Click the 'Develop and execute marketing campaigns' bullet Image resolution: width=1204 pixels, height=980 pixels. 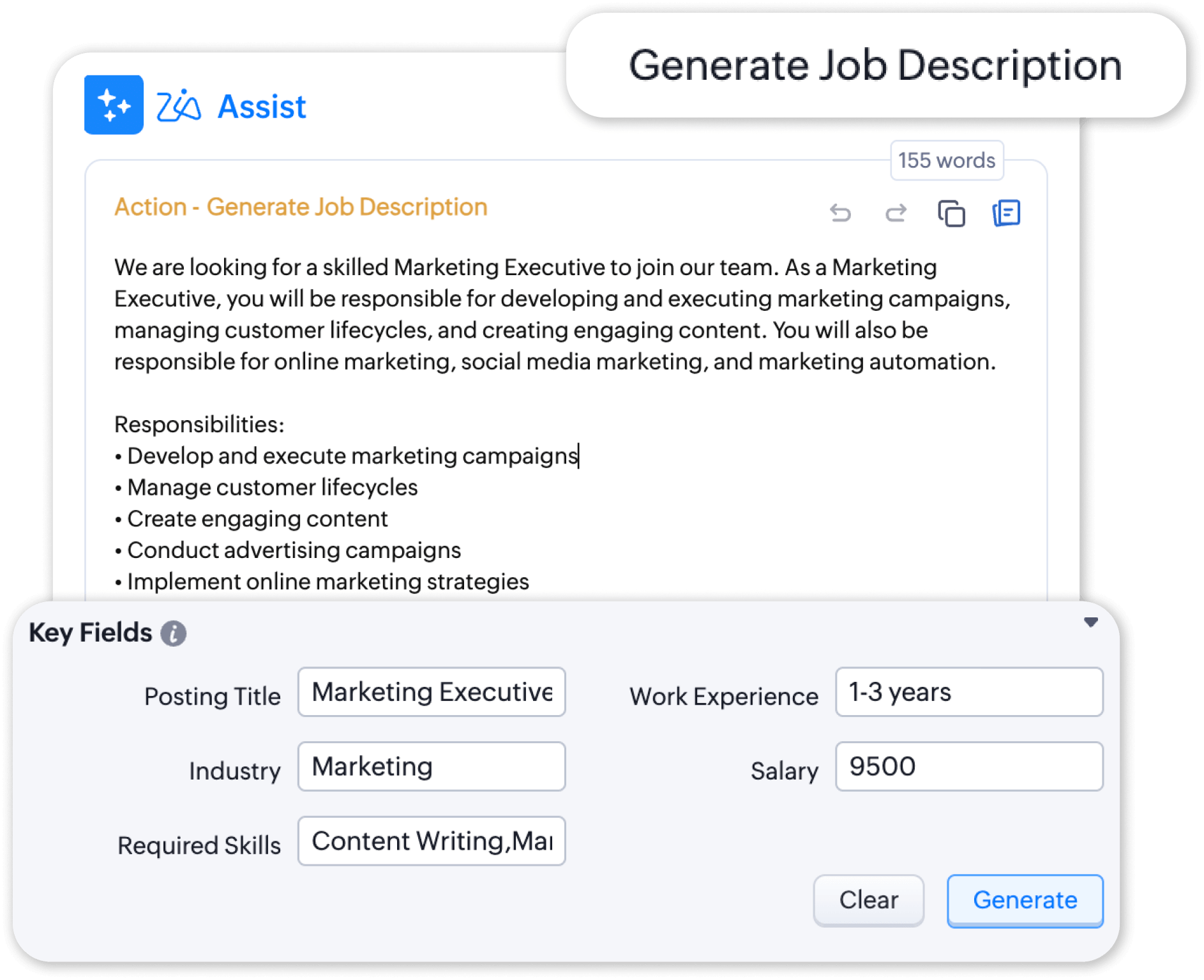[x=347, y=456]
